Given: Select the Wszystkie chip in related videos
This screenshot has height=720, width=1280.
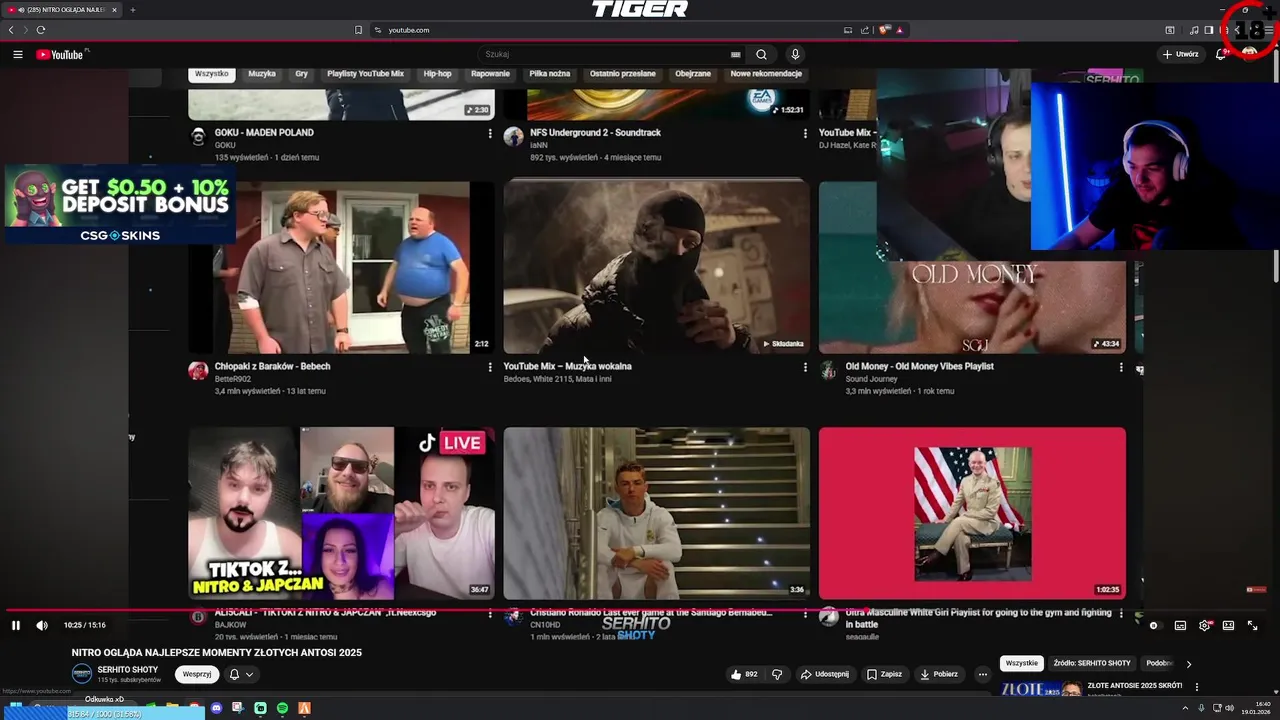Looking at the screenshot, I should [1021, 663].
